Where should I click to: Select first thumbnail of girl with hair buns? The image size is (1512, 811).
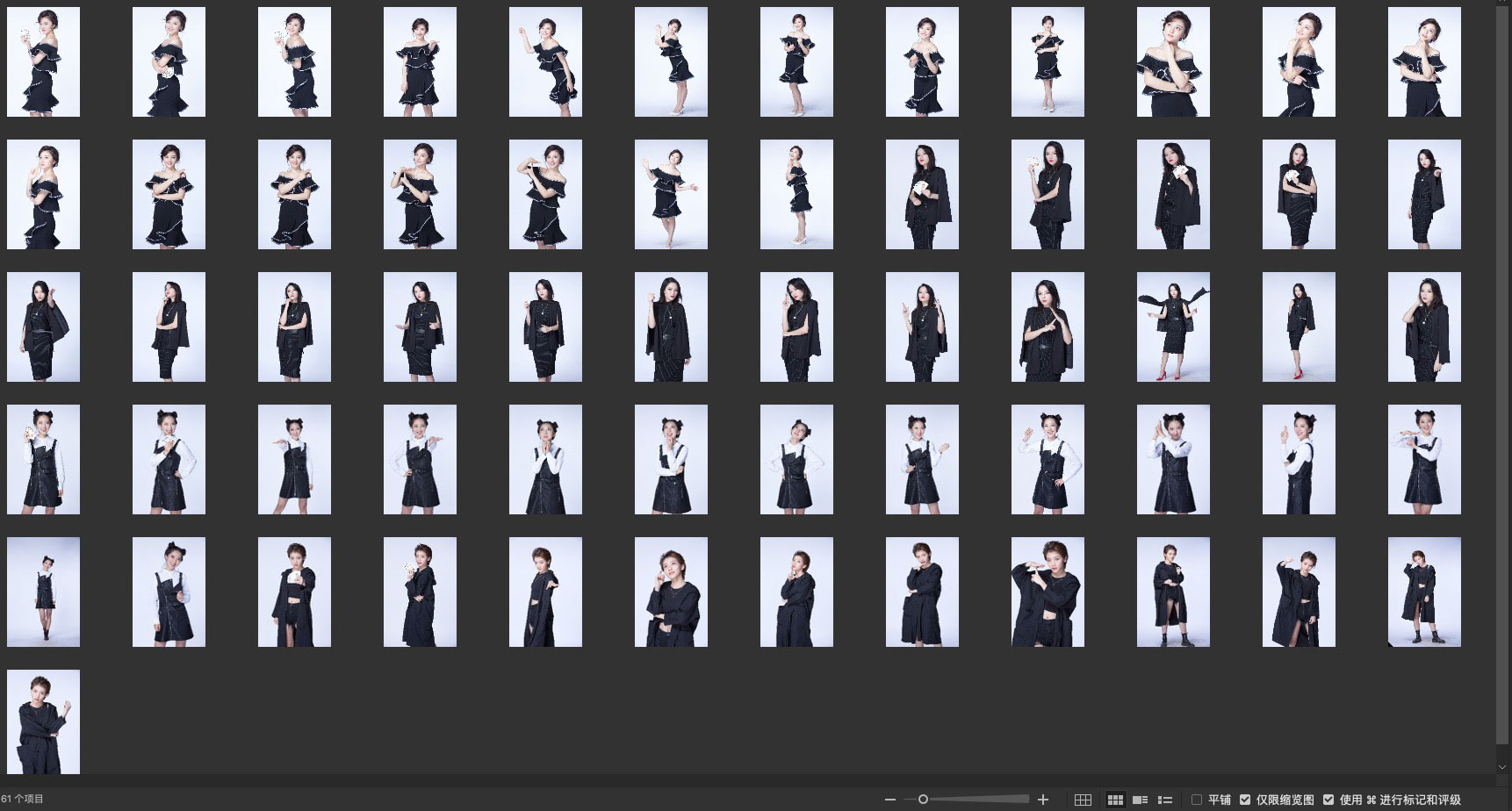click(x=43, y=459)
